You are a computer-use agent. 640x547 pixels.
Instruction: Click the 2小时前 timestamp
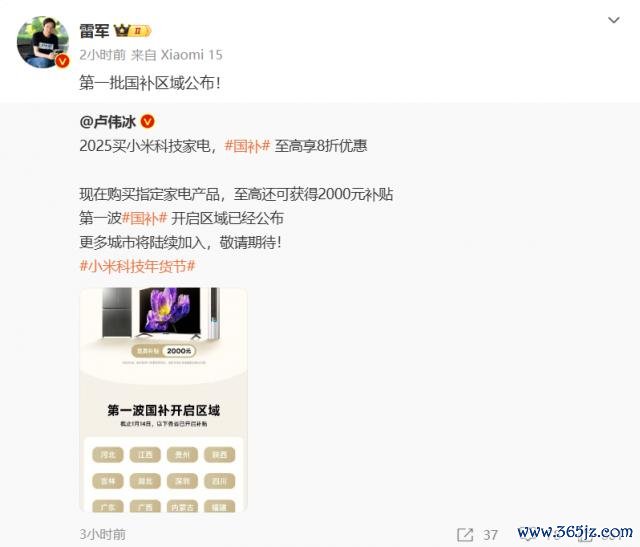click(102, 55)
